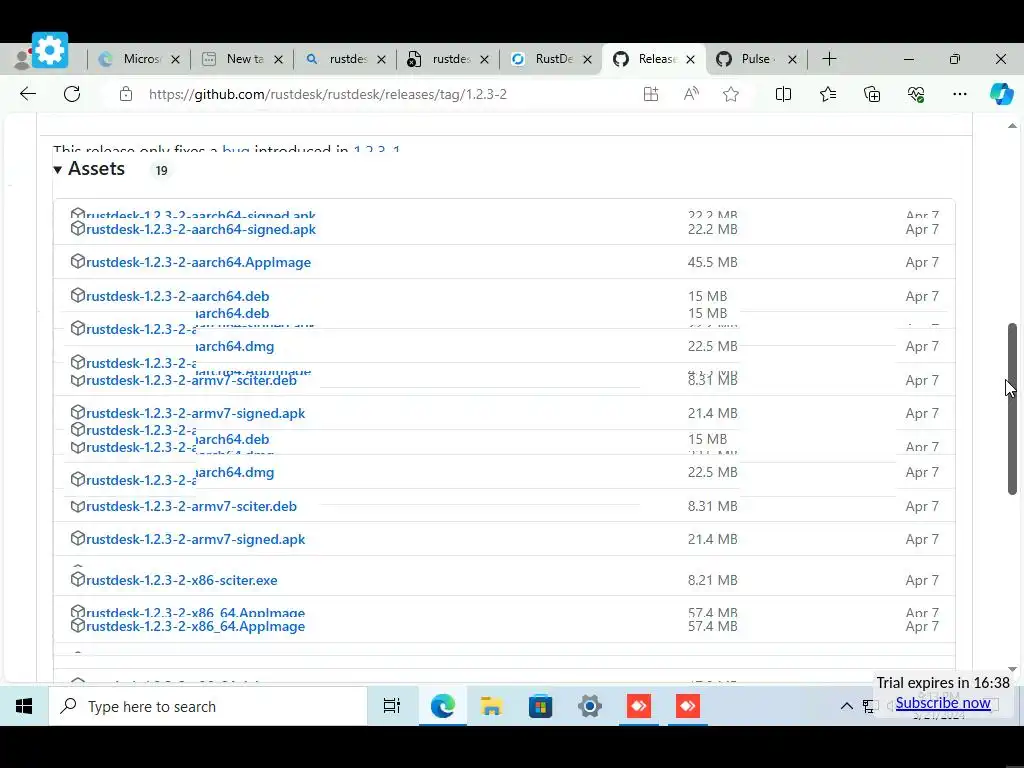Show hidden system tray icons
The width and height of the screenshot is (1024, 768).
tap(846, 706)
